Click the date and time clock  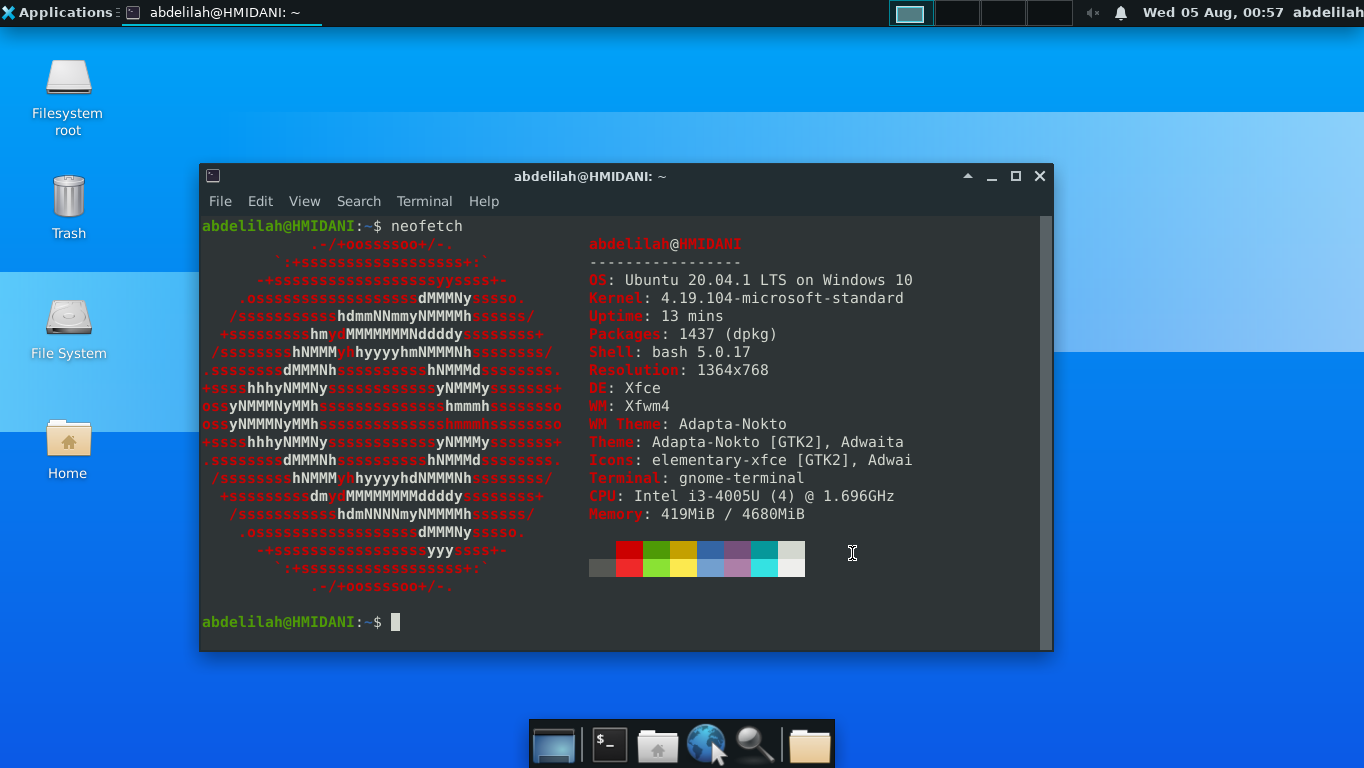pyautogui.click(x=1212, y=13)
